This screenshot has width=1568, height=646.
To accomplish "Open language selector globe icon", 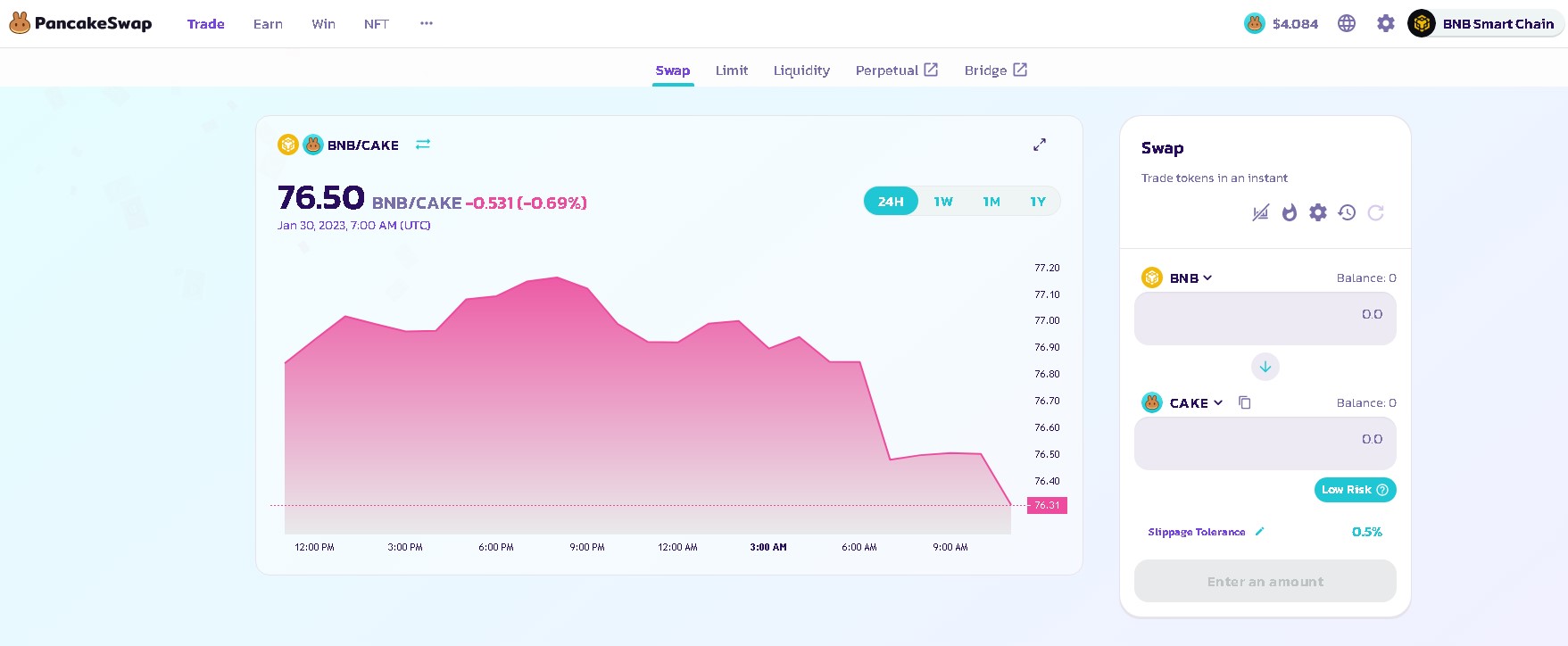I will (1347, 24).
